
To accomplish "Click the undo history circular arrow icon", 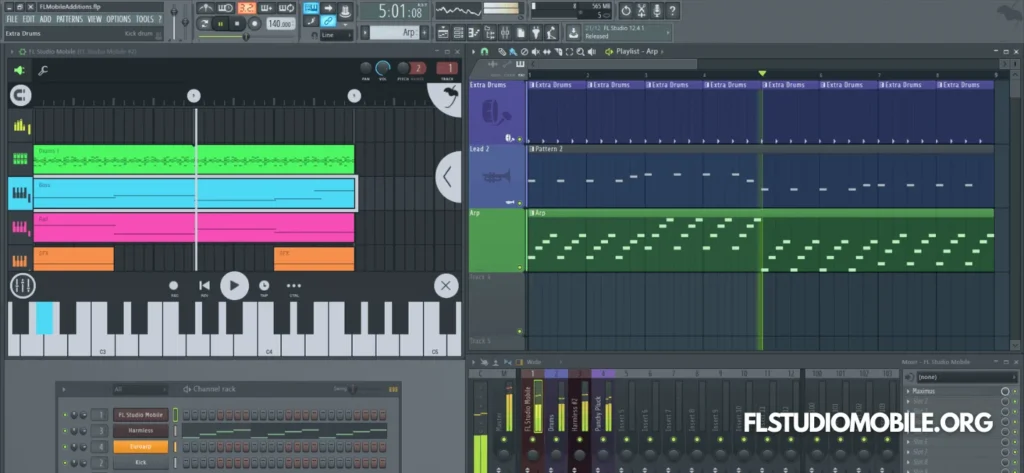I will coord(626,10).
